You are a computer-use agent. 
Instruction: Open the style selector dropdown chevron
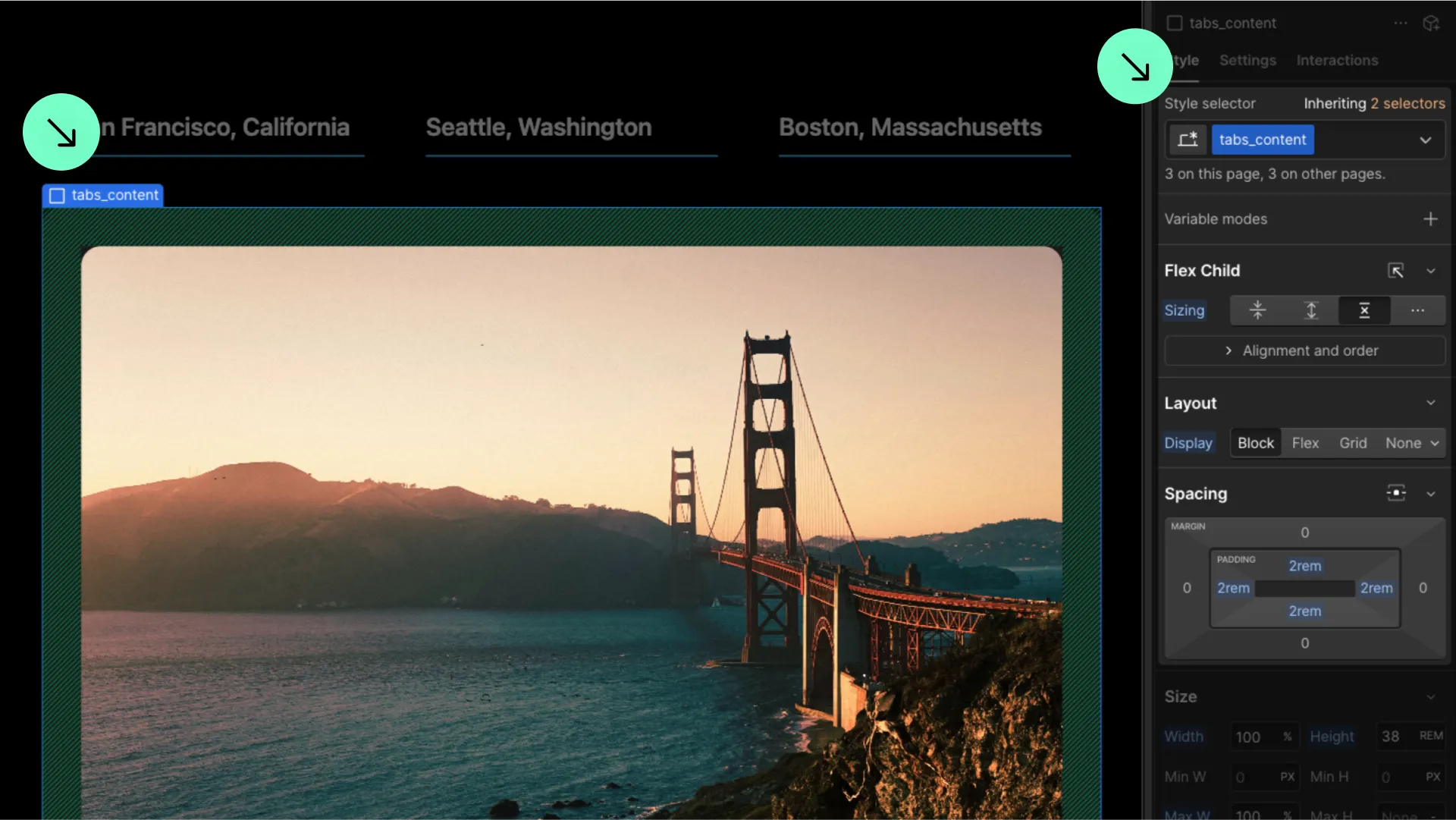tap(1426, 140)
